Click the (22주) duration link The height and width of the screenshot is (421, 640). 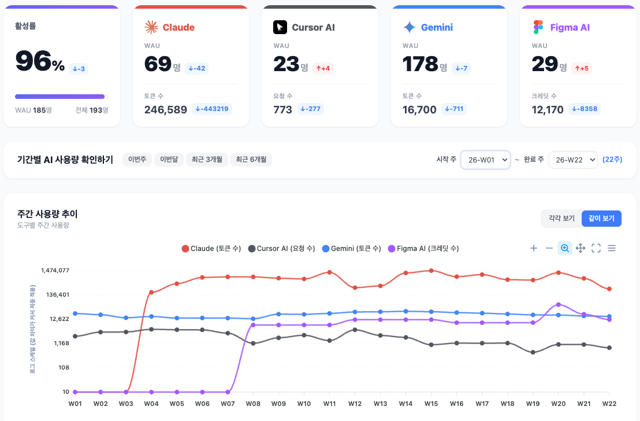point(612,160)
